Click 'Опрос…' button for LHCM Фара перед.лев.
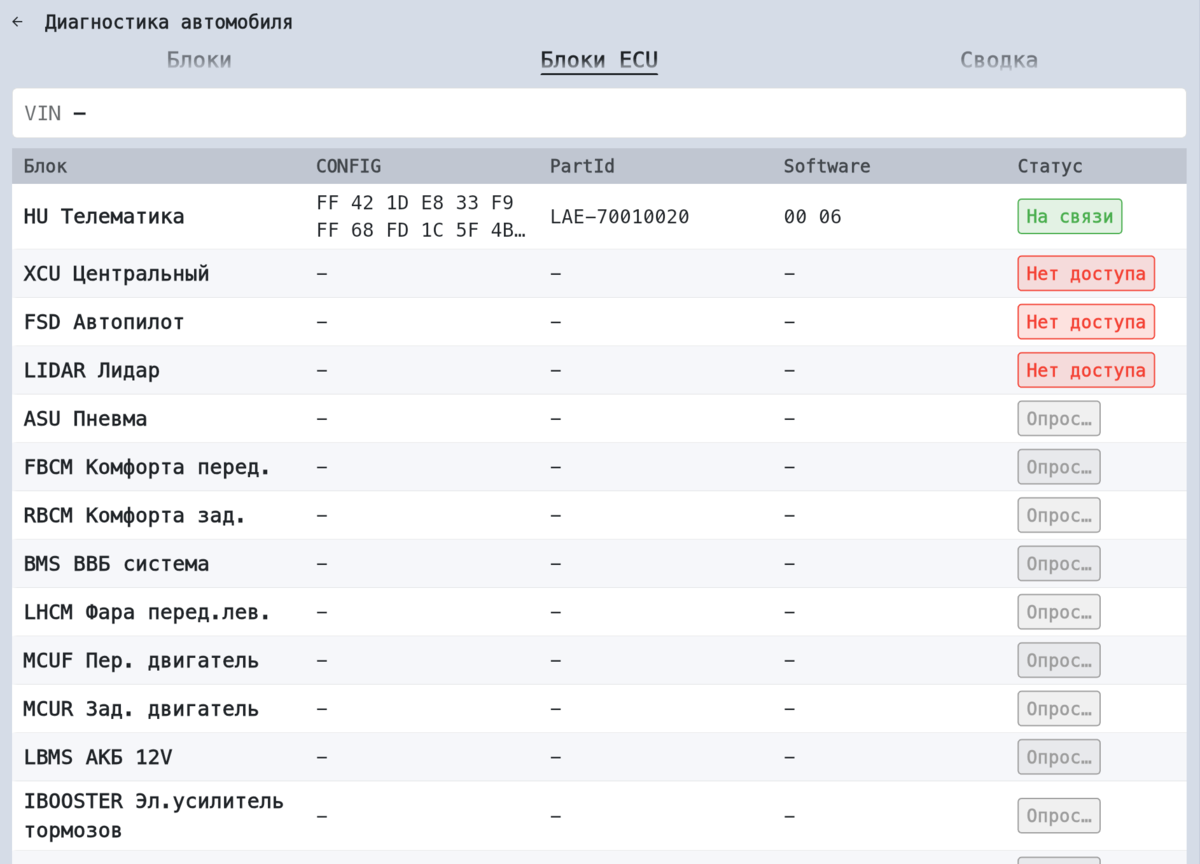Screen dimensions: 1200x864 (x=1059, y=612)
